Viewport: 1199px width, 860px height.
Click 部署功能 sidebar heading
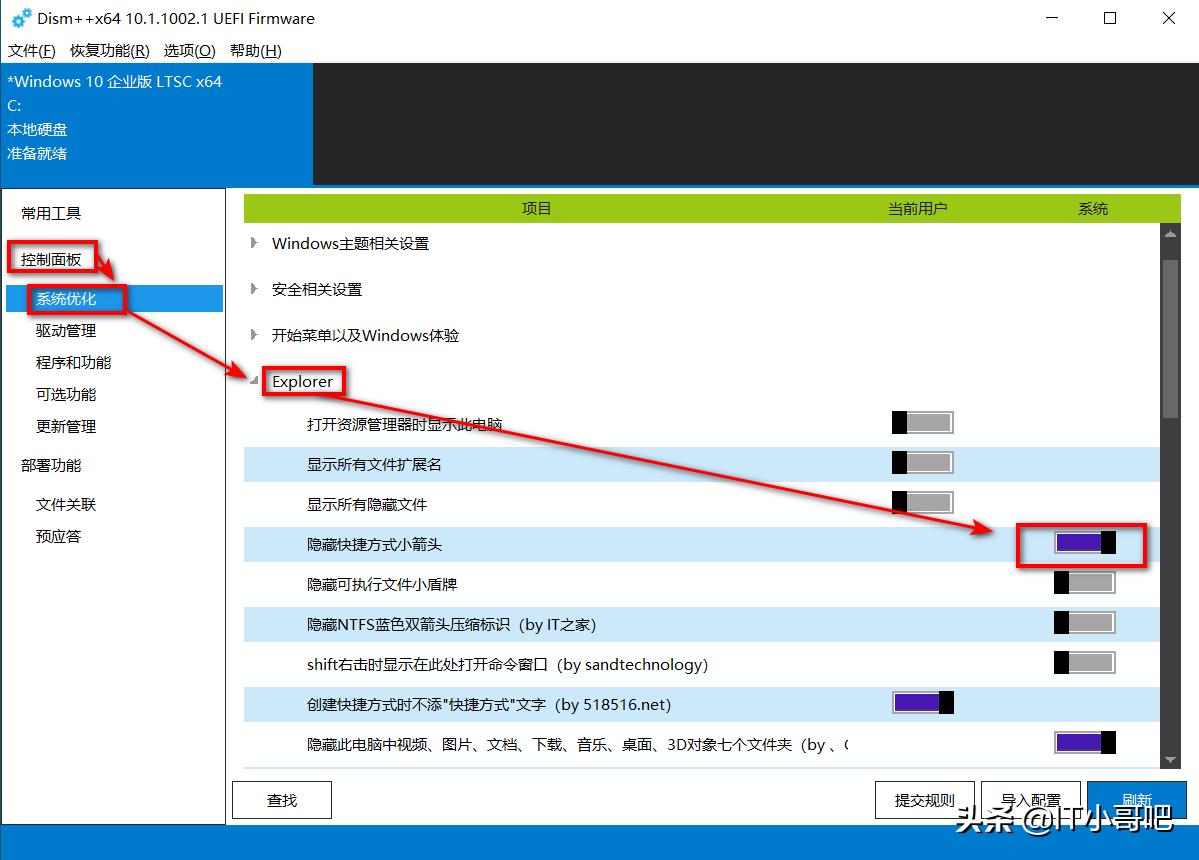coord(50,466)
